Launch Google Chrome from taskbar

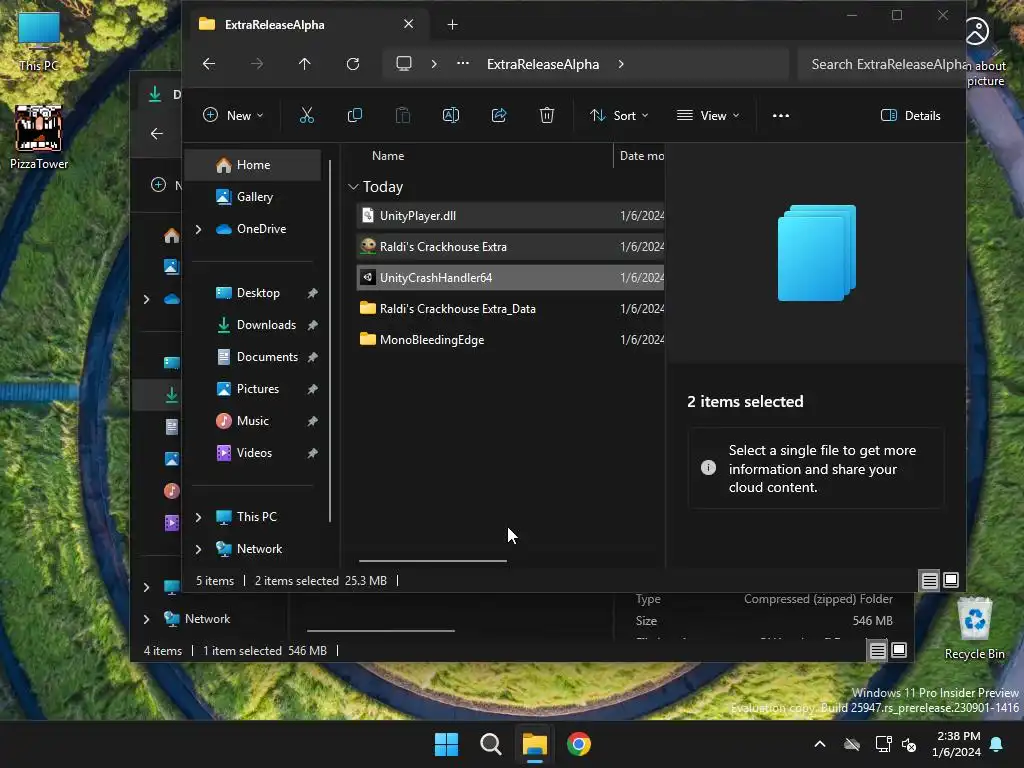click(579, 744)
